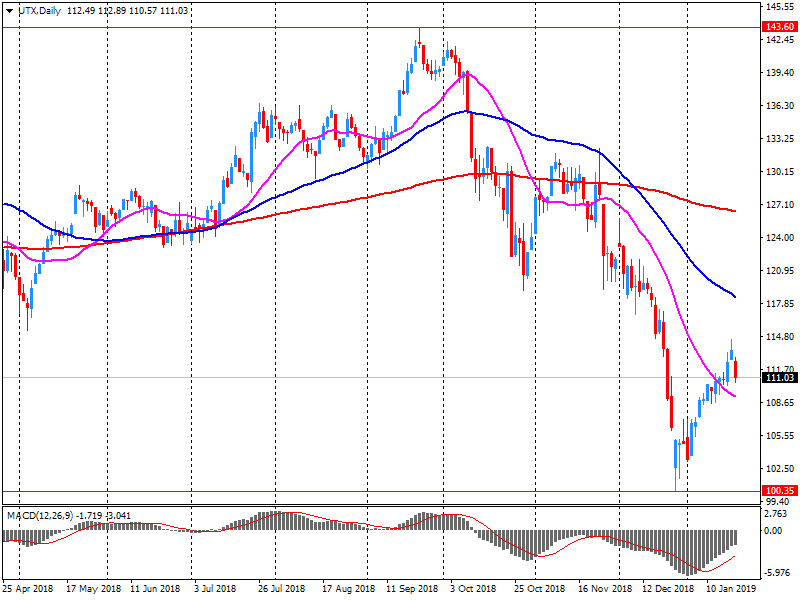Click the MACD(12,26,9) indicator label

pyautogui.click(x=39, y=516)
